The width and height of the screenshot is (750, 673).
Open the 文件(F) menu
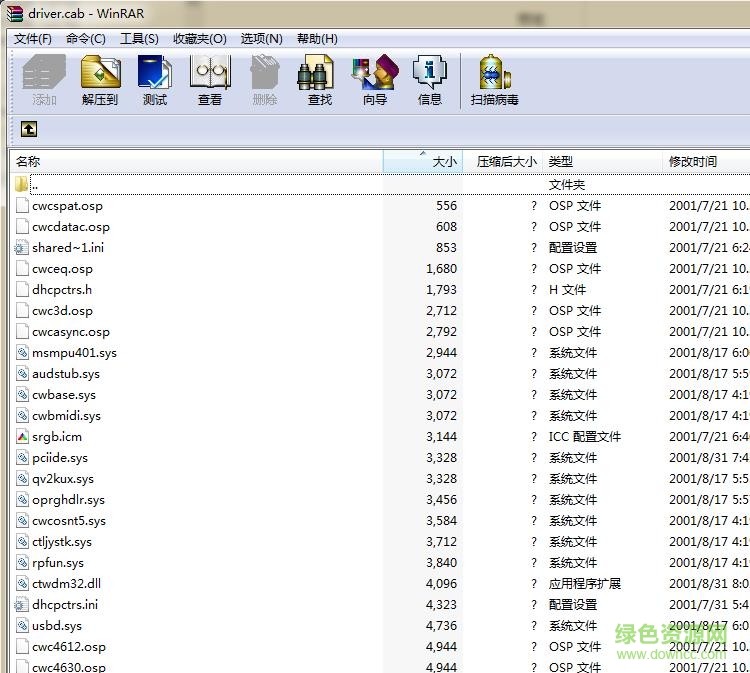(x=33, y=39)
